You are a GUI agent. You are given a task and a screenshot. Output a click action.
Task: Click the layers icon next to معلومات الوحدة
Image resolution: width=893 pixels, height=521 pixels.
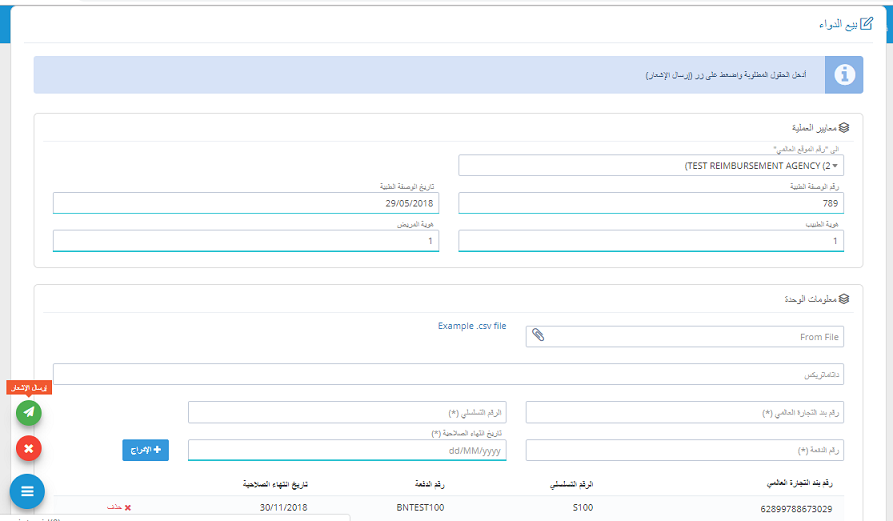[x=844, y=298]
